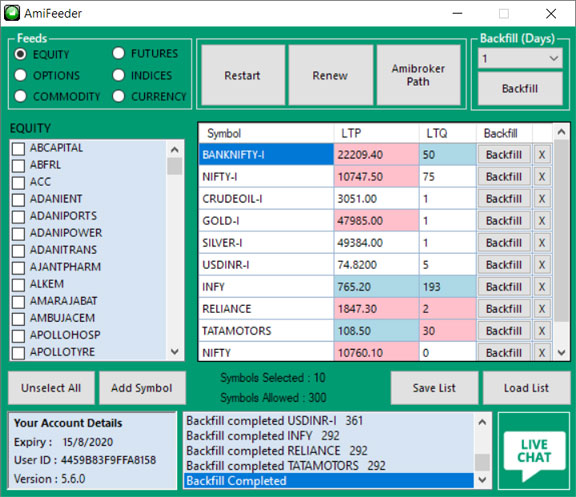Image resolution: width=576 pixels, height=497 pixels.
Task: Click the Restart button
Action: click(x=242, y=75)
